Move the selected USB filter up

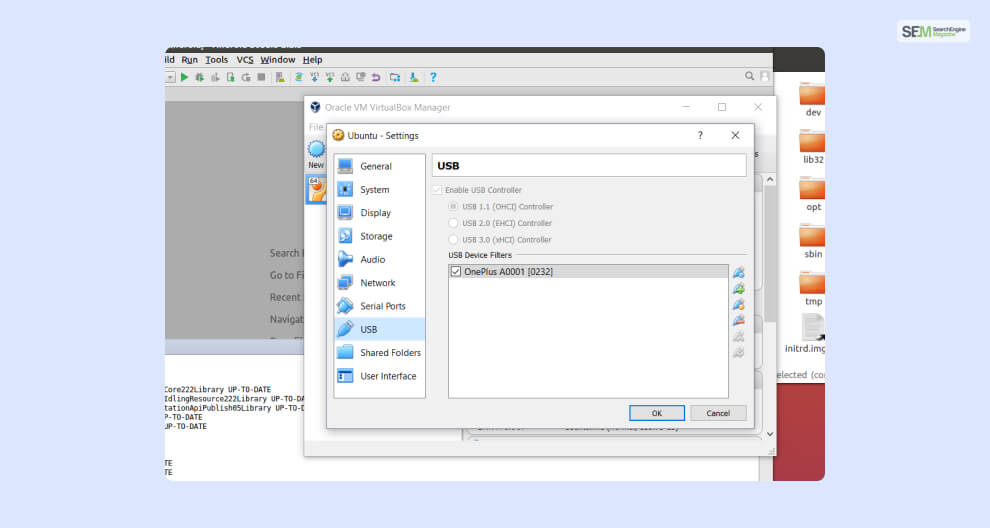tap(738, 337)
